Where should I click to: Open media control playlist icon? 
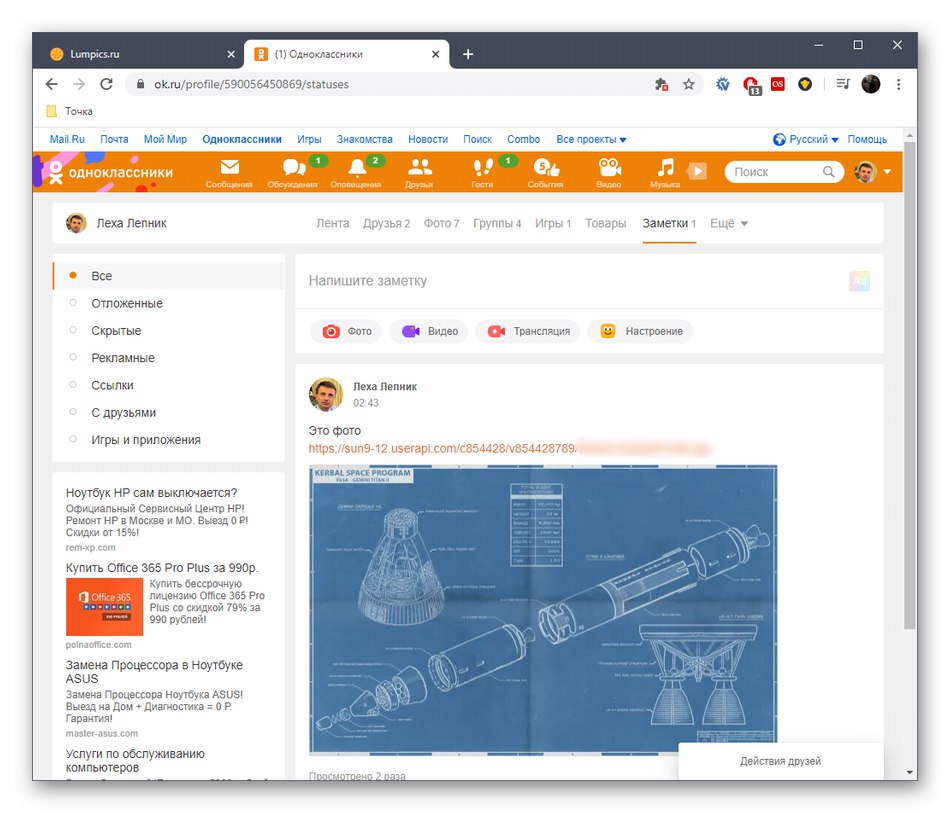click(x=843, y=84)
